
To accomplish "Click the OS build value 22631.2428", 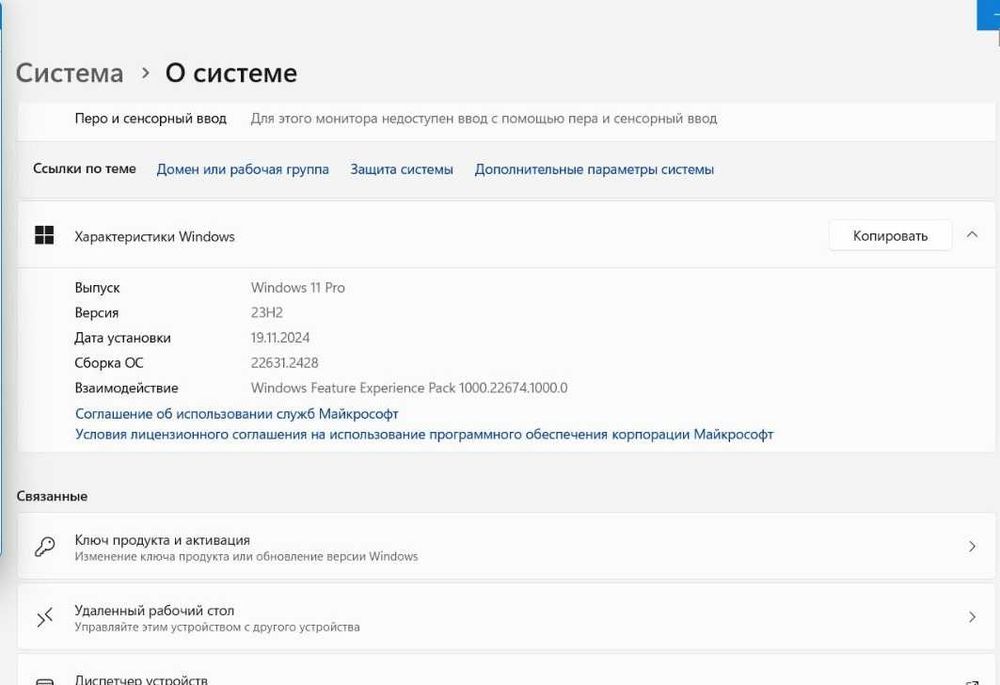I will [x=285, y=363].
